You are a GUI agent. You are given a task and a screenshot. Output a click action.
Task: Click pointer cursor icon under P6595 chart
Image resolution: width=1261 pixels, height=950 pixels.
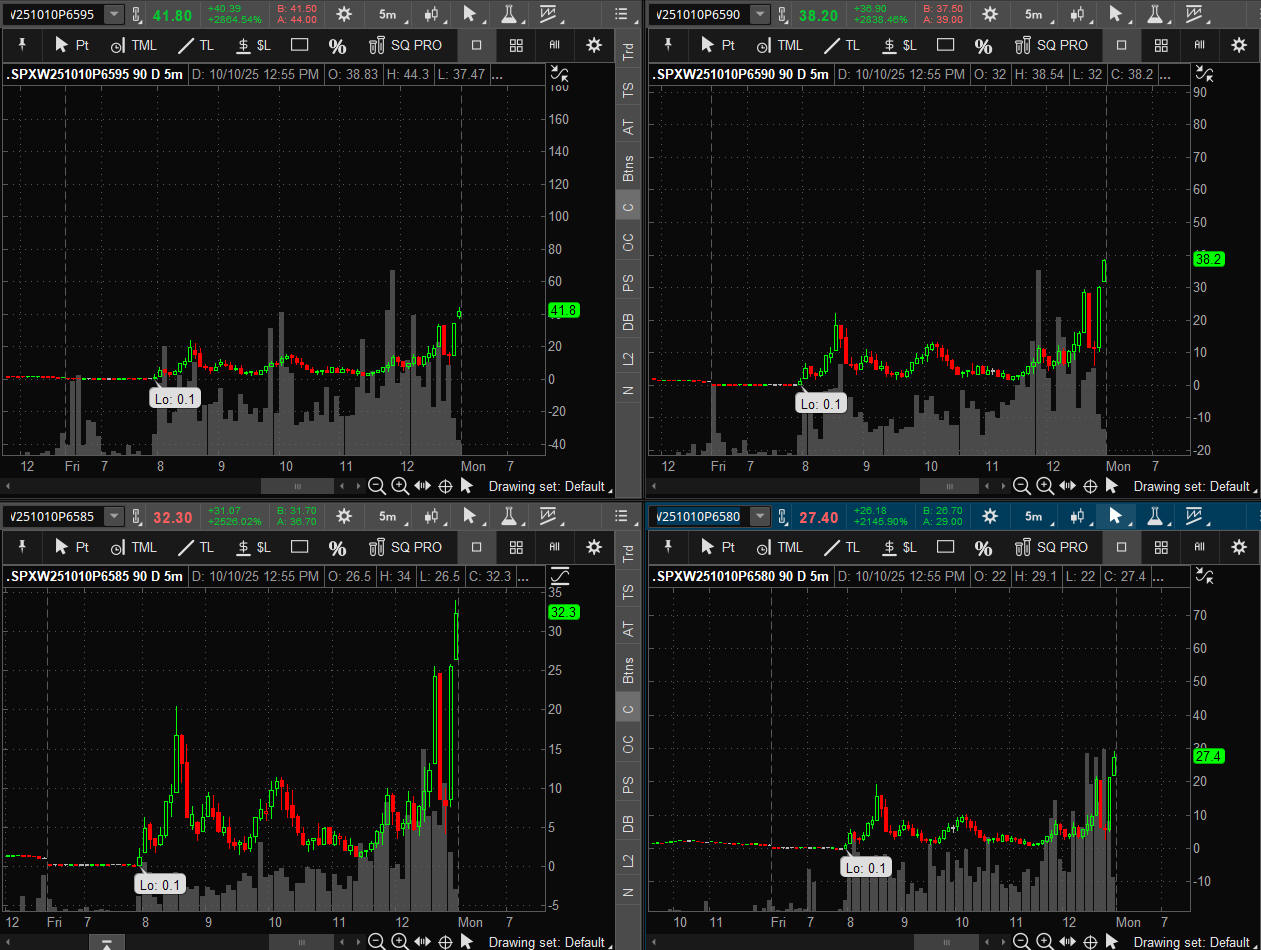tap(466, 486)
